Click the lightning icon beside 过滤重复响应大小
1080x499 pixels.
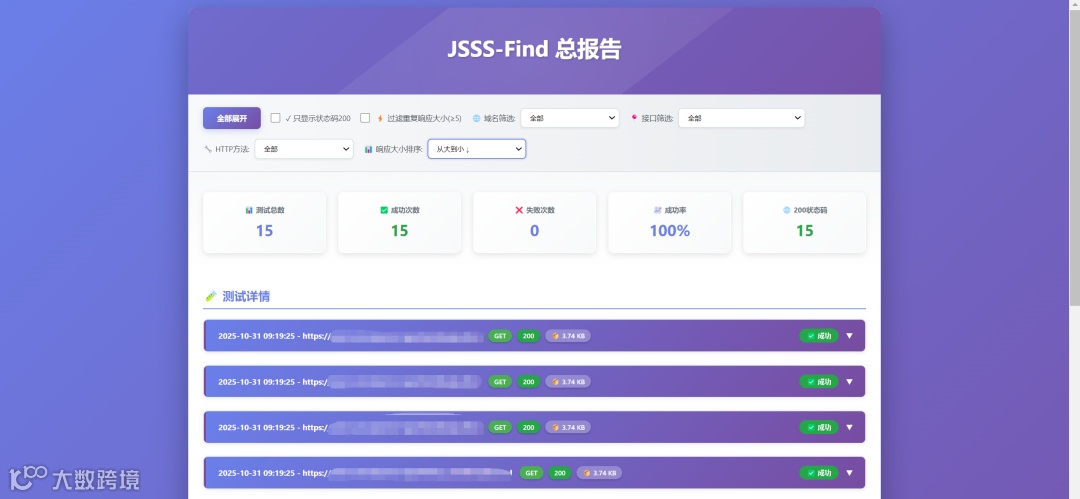[x=380, y=119]
